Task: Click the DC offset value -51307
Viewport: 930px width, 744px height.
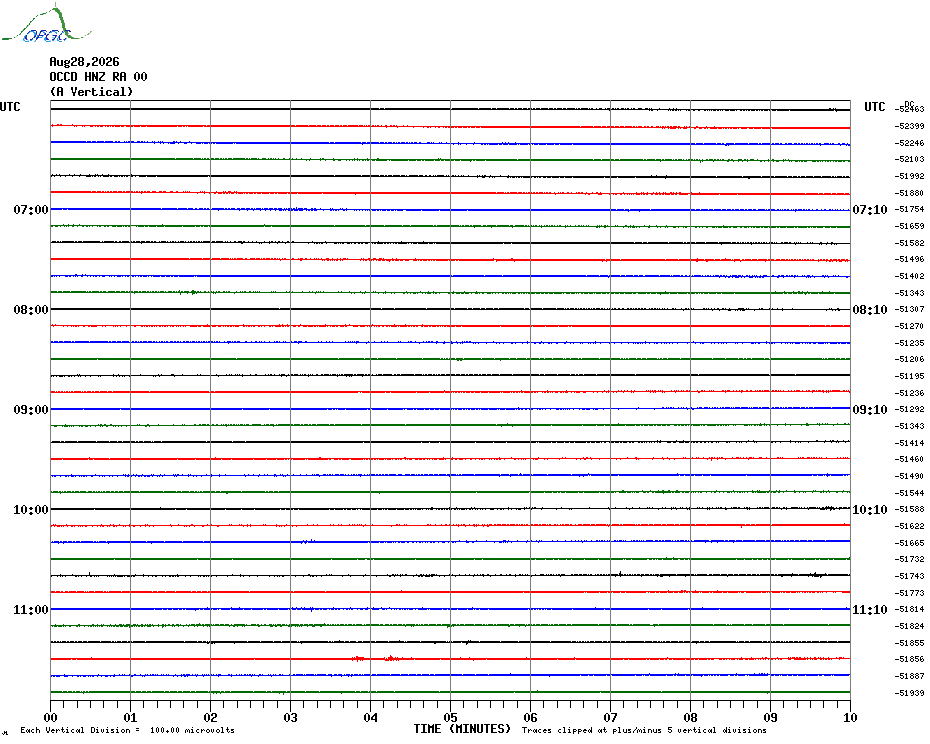Action: tap(910, 309)
